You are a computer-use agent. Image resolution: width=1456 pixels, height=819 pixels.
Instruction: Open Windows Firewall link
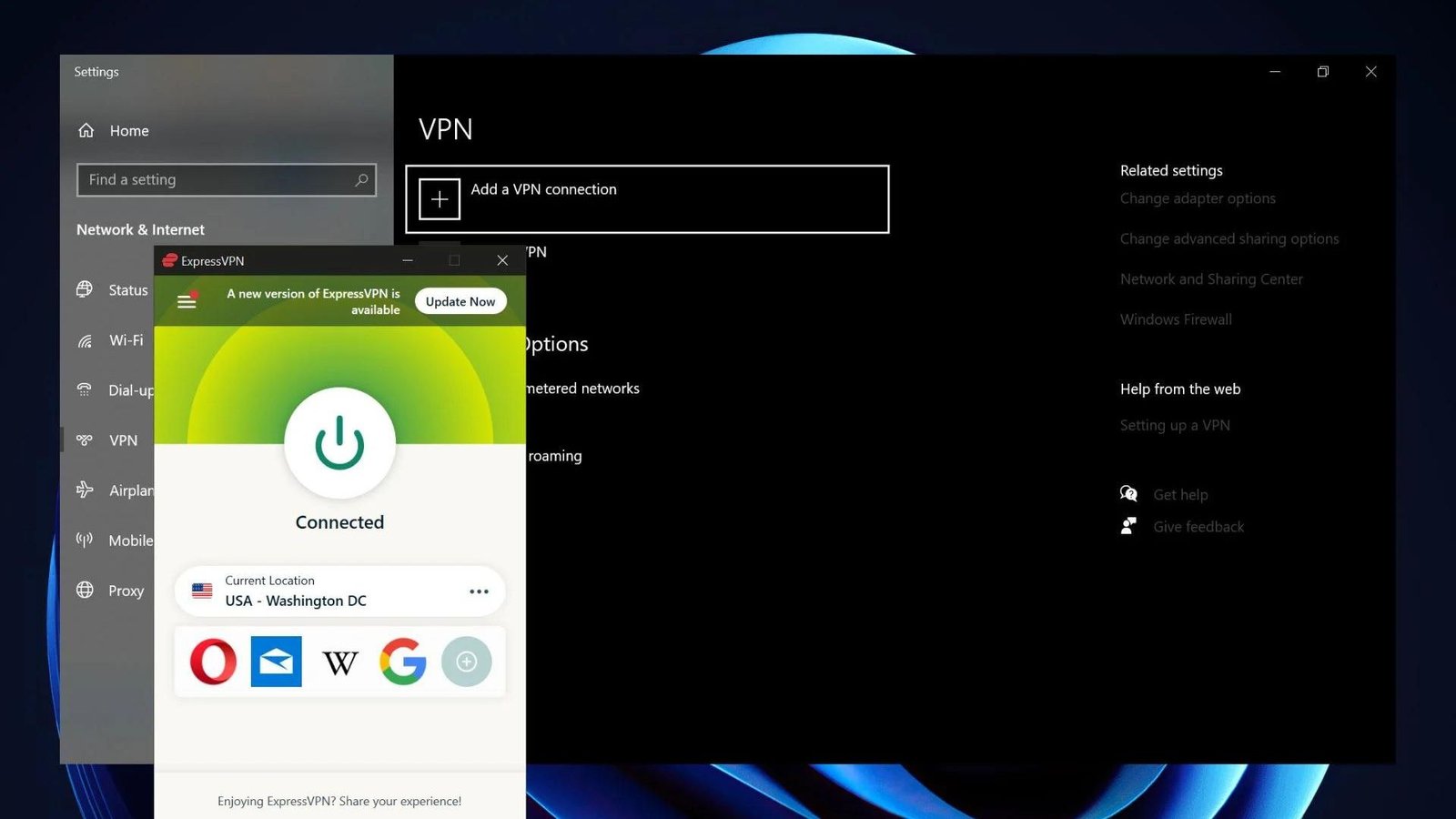click(1176, 319)
